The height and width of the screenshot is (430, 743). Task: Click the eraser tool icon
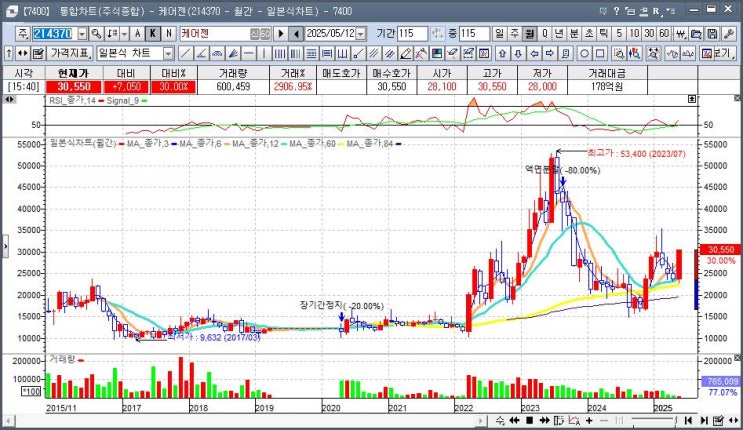coord(452,53)
